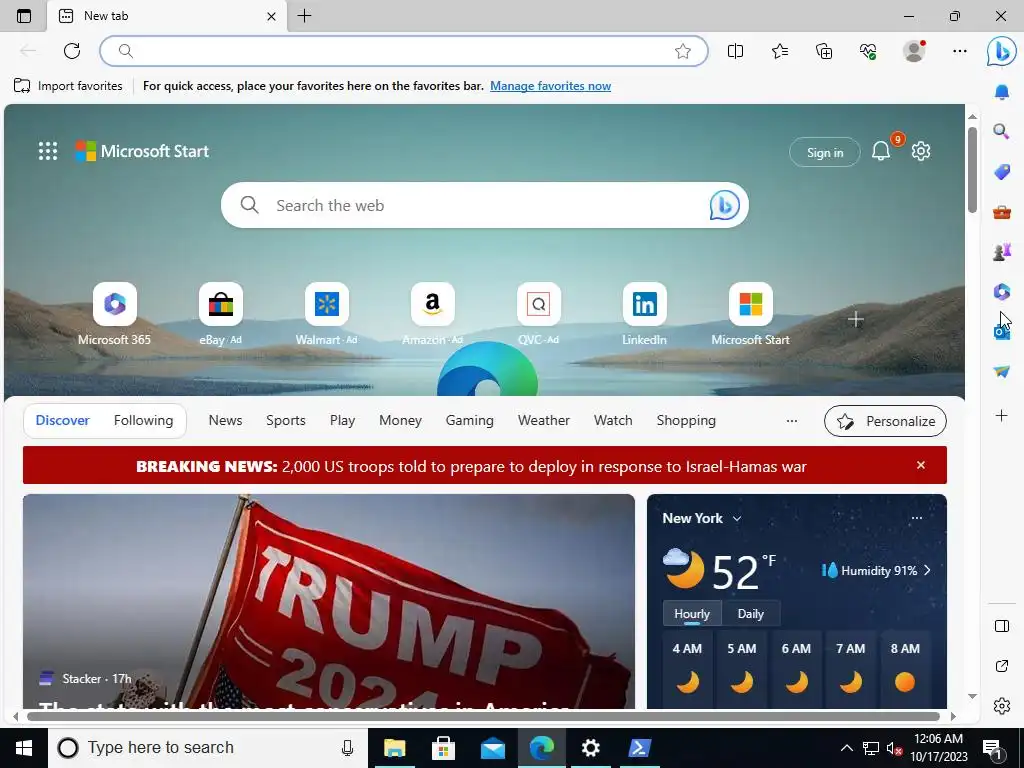The width and height of the screenshot is (1024, 768).
Task: Open Microsoft Store from taskbar
Action: click(x=443, y=748)
